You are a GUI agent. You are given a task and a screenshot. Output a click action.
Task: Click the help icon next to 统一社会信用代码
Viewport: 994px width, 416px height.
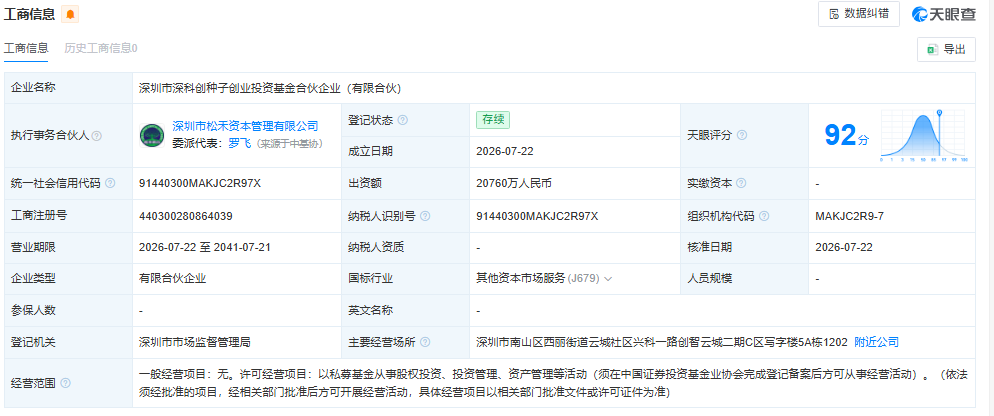[110, 183]
